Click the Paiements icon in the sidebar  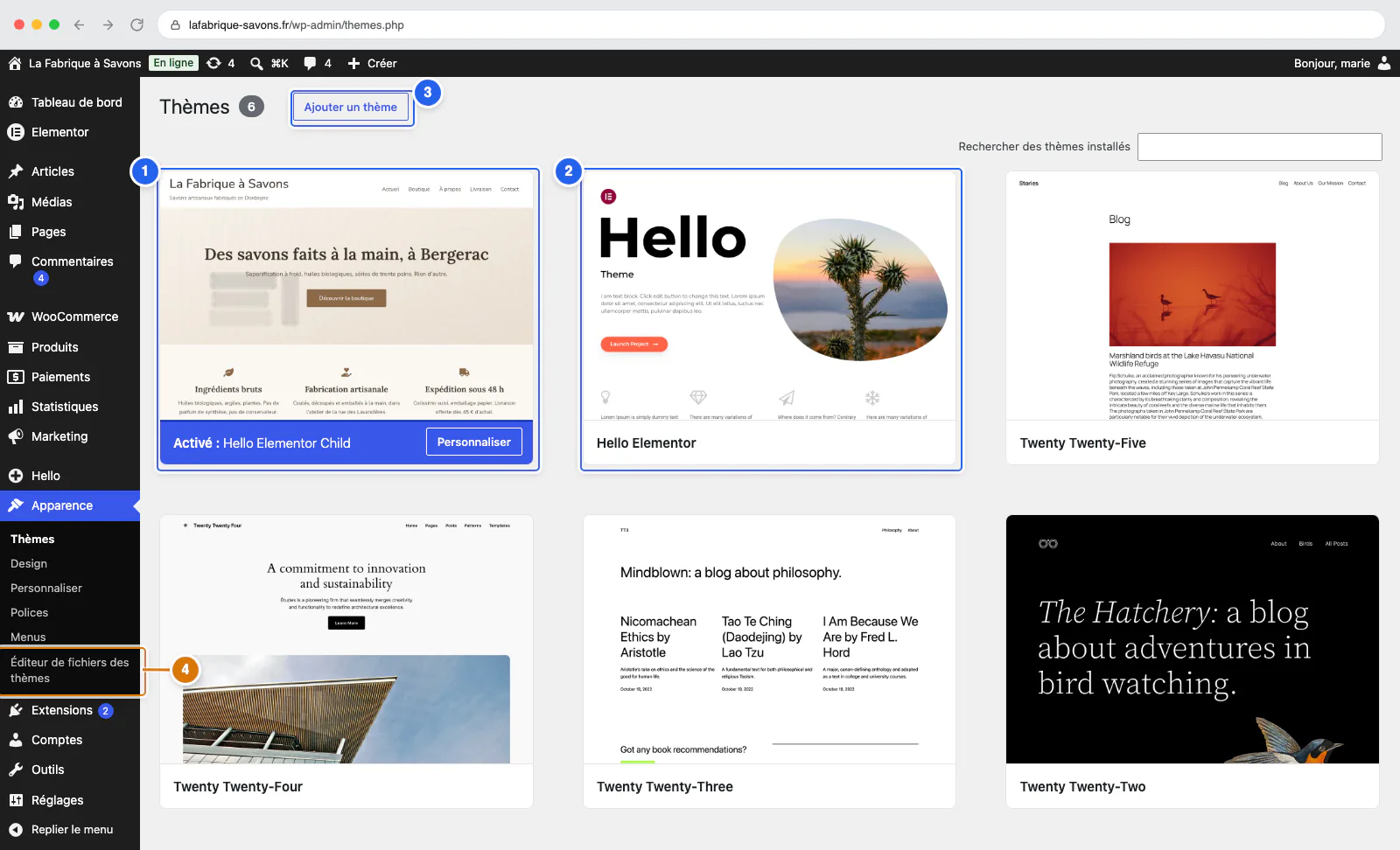pyautogui.click(x=16, y=377)
